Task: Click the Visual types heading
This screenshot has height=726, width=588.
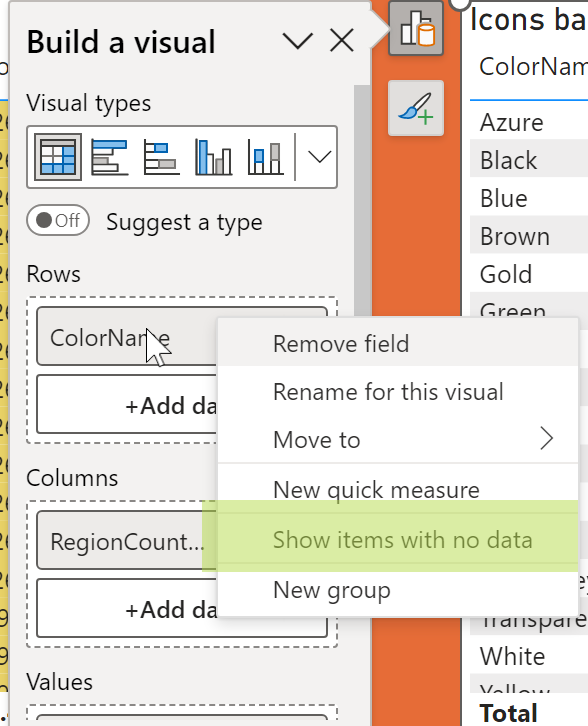Action: click(88, 103)
